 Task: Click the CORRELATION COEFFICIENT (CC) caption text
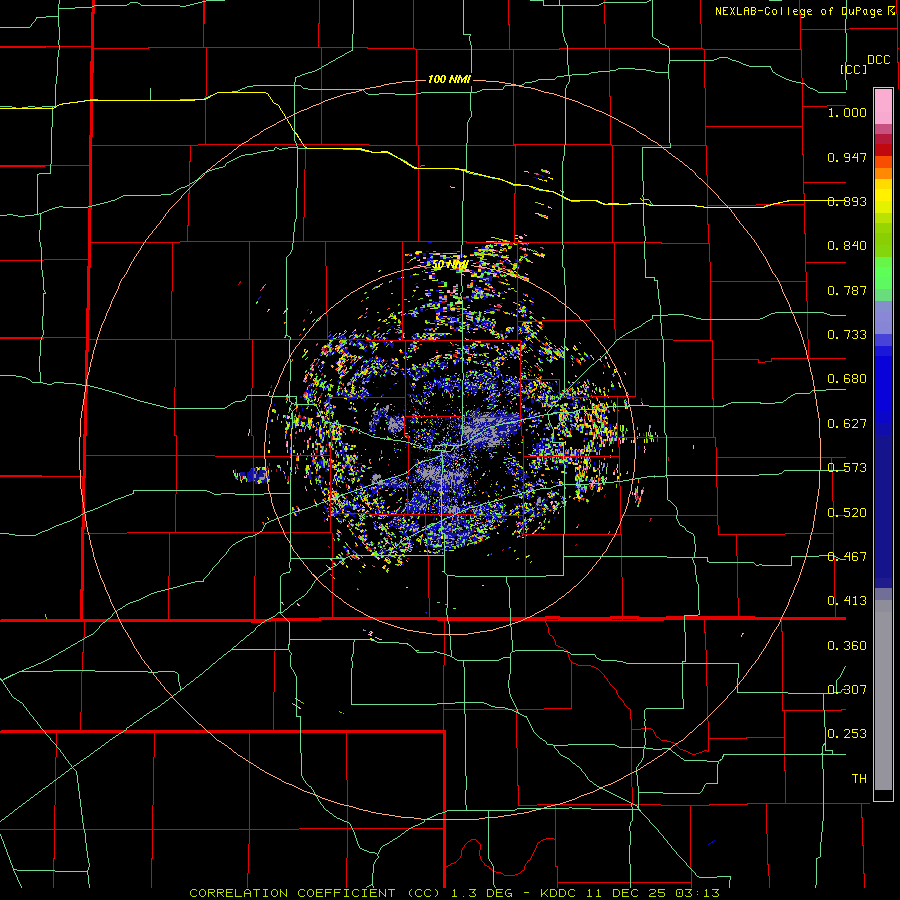point(315,893)
